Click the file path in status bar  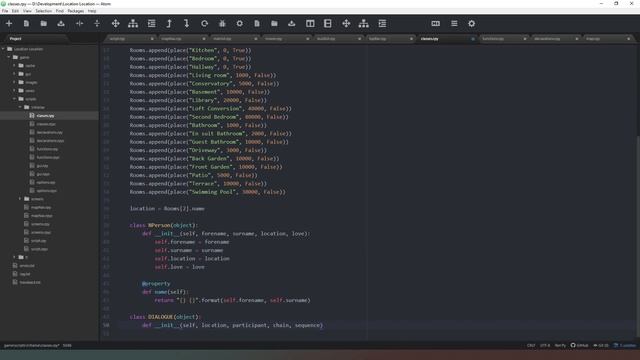[x=32, y=345]
